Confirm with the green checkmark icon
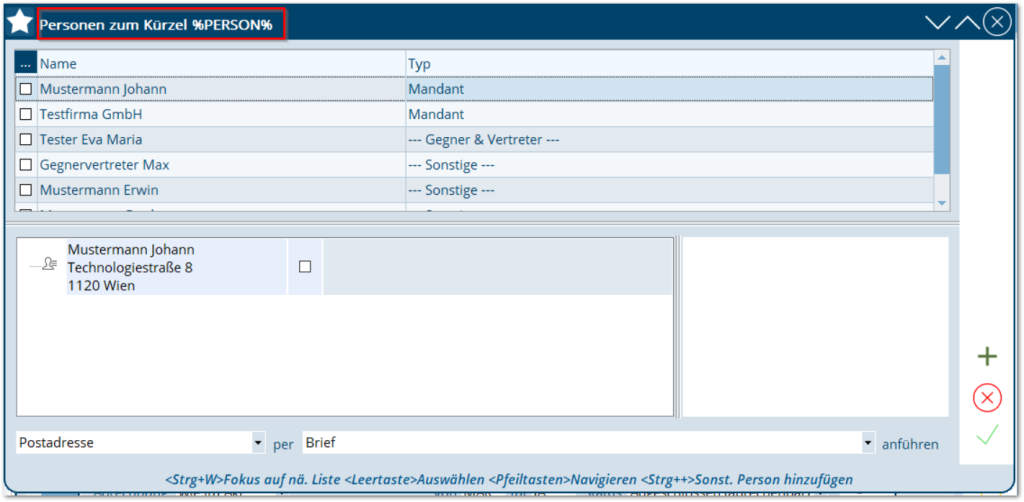This screenshot has width=1024, height=502. coord(987,435)
